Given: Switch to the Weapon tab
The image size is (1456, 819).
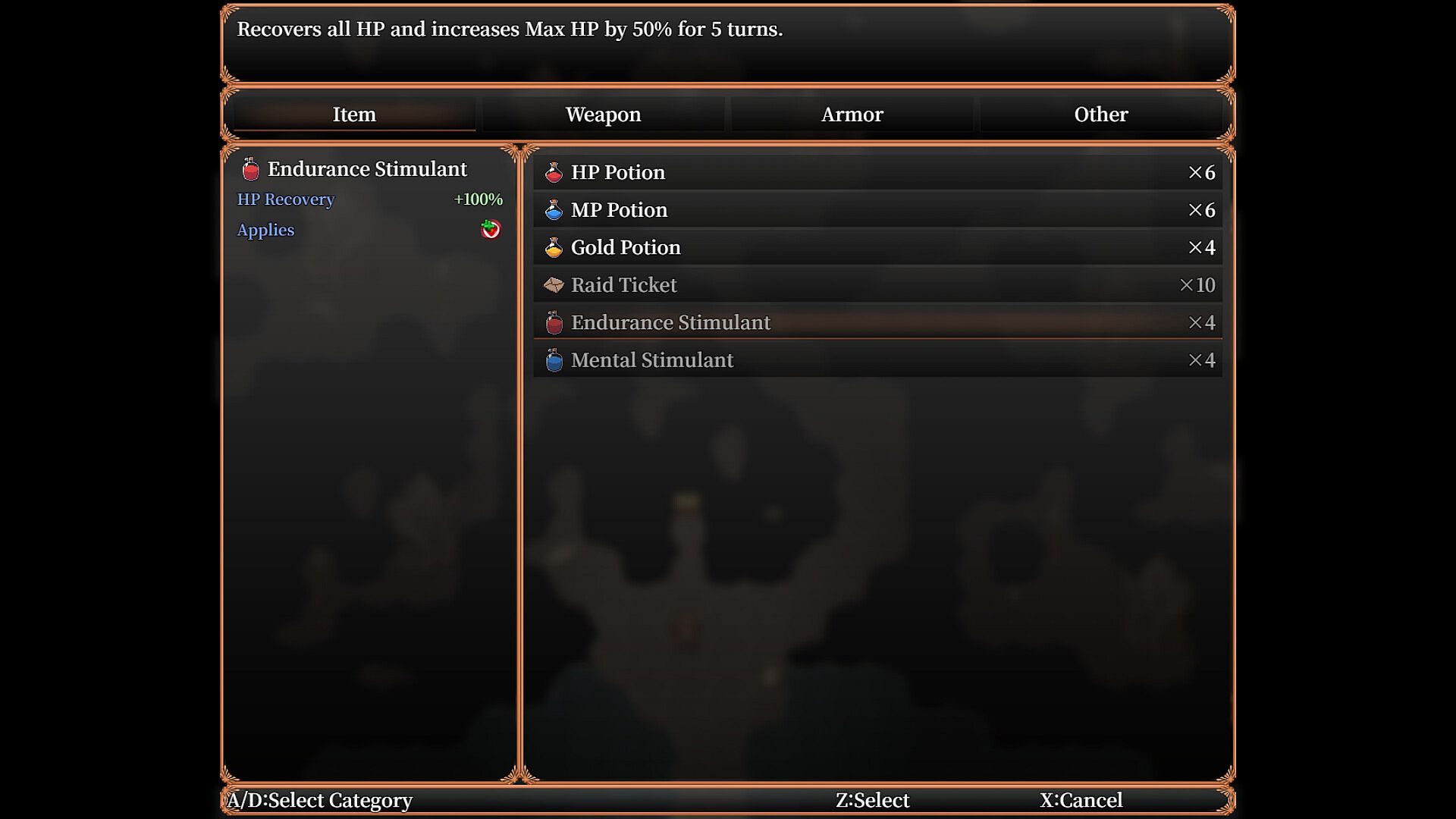Looking at the screenshot, I should click(x=603, y=115).
